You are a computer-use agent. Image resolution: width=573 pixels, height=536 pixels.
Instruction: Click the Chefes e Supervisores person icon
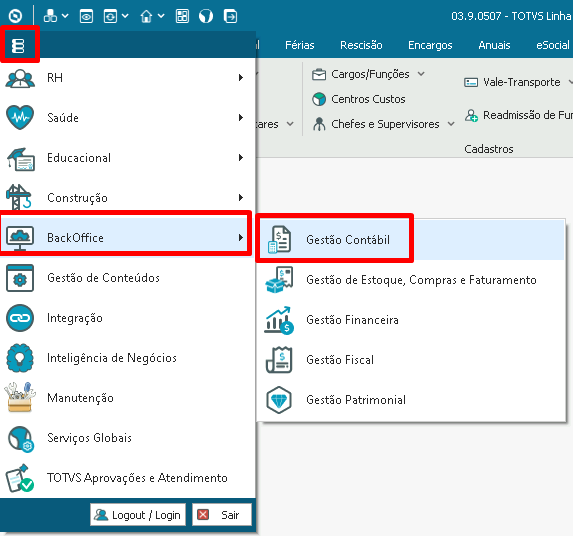click(319, 124)
